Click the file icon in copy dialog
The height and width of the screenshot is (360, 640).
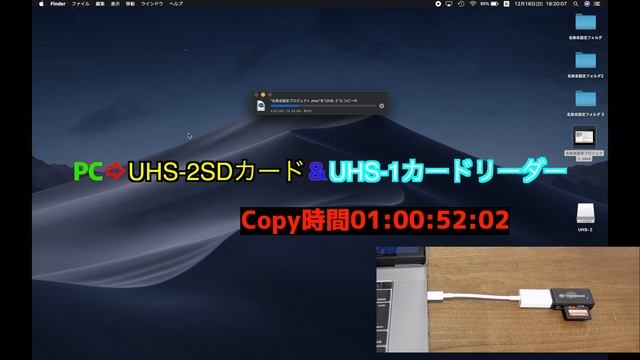pos(261,106)
